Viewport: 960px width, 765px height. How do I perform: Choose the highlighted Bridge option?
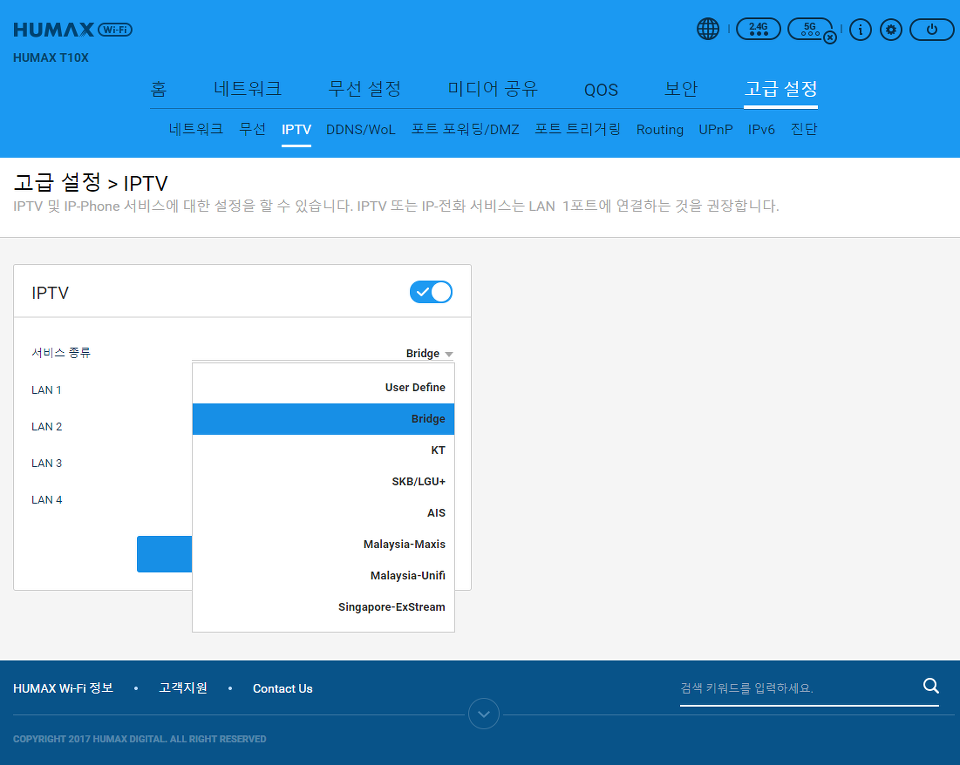pos(323,419)
